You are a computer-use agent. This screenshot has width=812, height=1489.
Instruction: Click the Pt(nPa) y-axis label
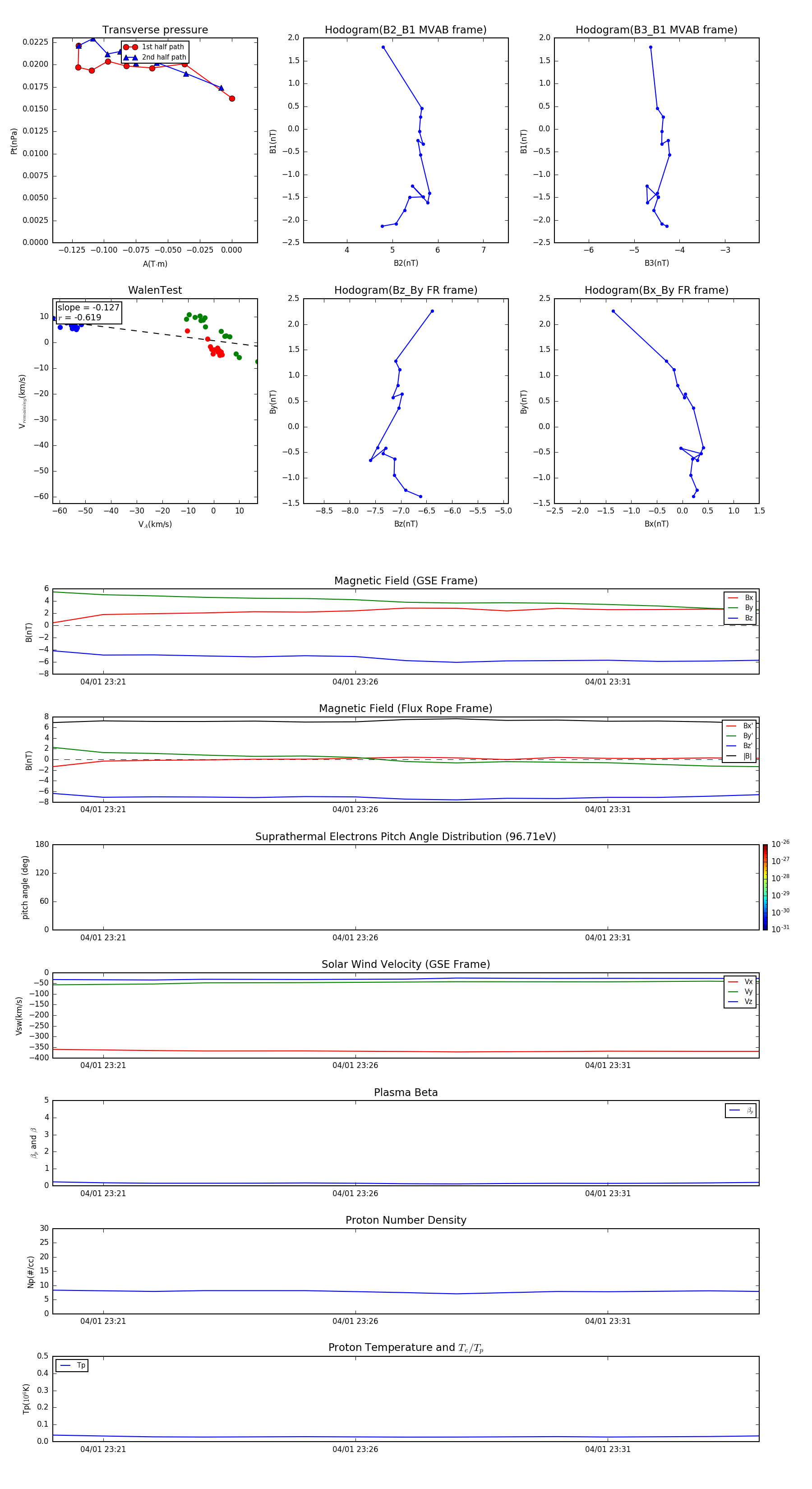14,141
